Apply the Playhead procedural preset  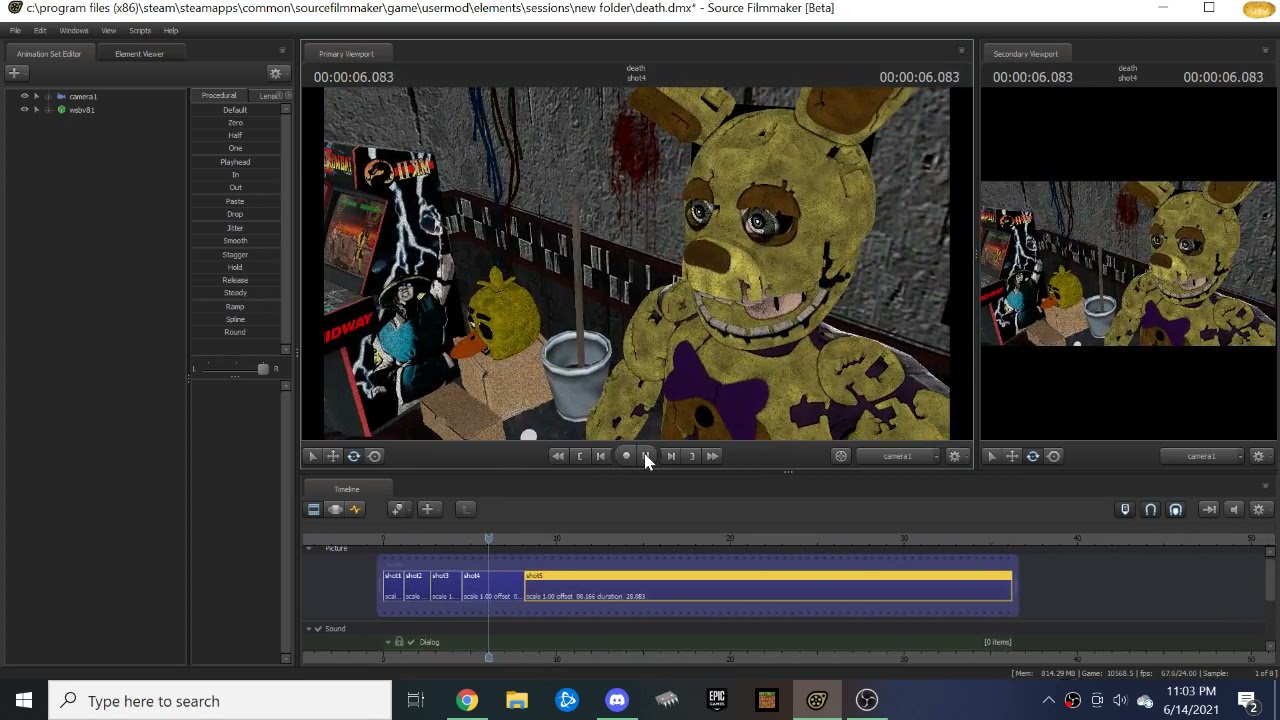click(x=235, y=162)
